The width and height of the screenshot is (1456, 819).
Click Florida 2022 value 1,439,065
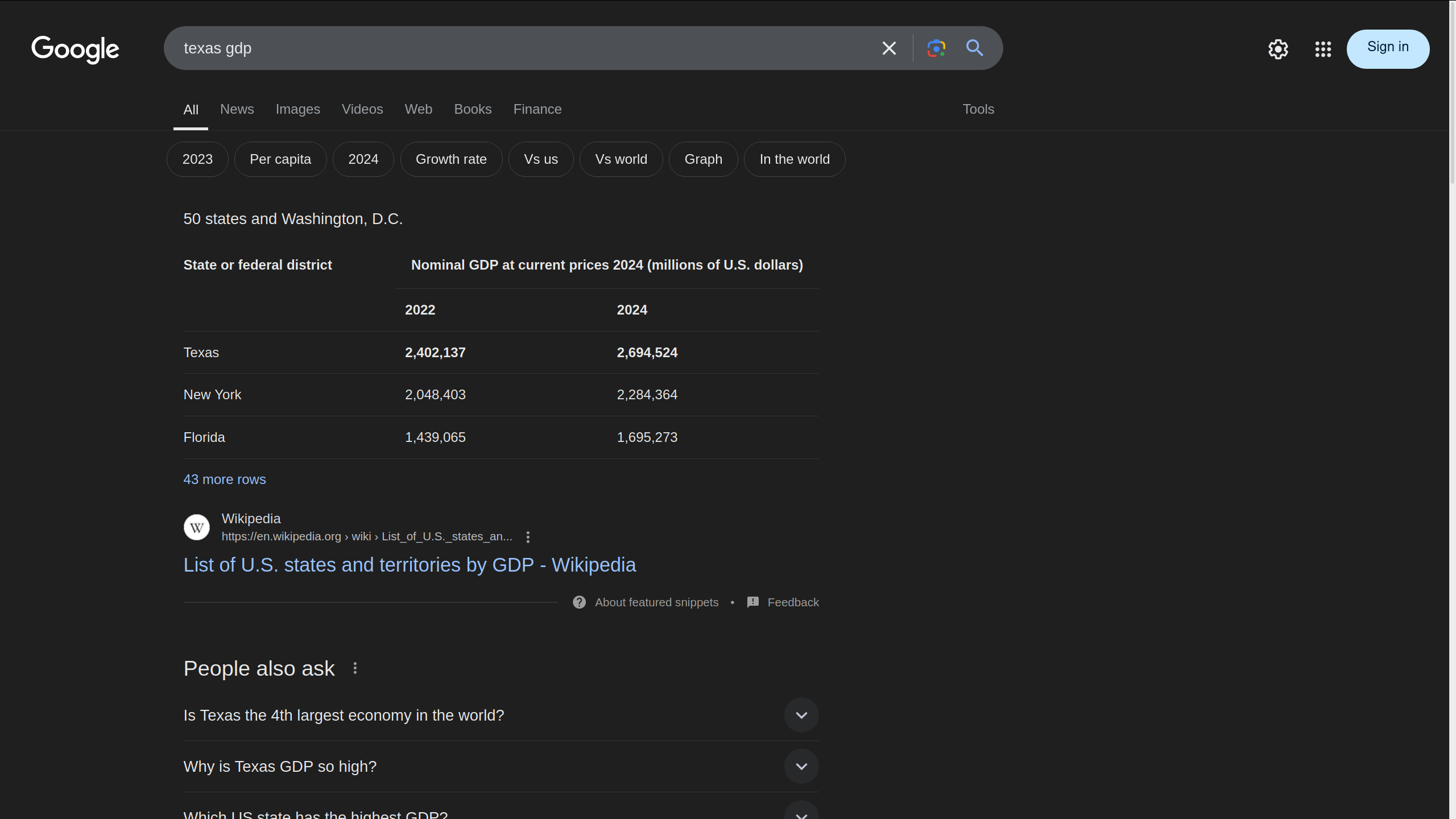[435, 437]
